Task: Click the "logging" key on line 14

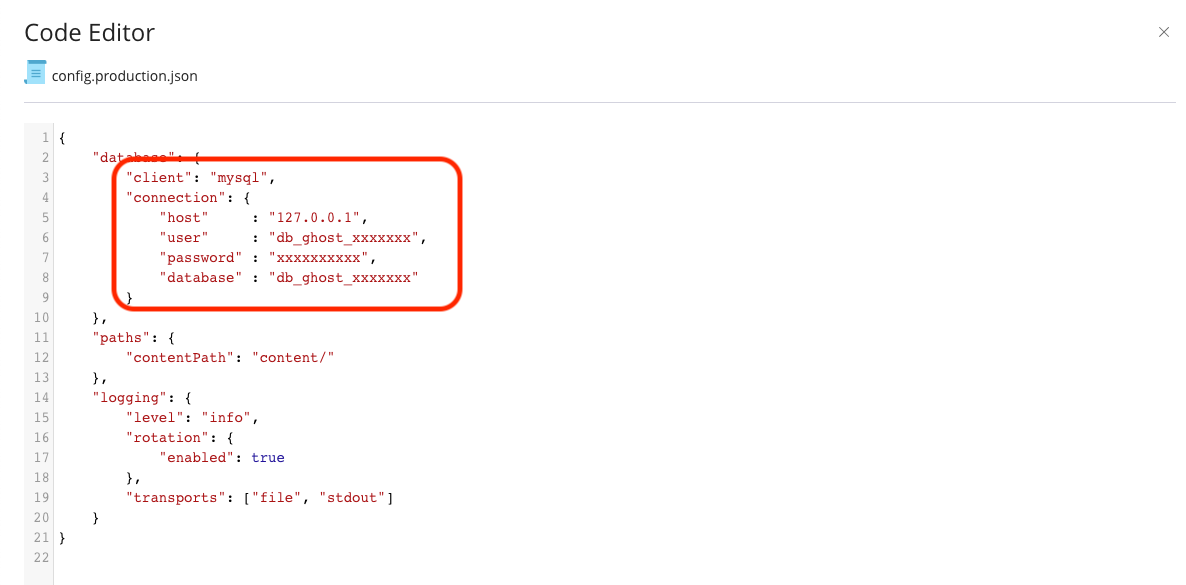Action: click(126, 398)
